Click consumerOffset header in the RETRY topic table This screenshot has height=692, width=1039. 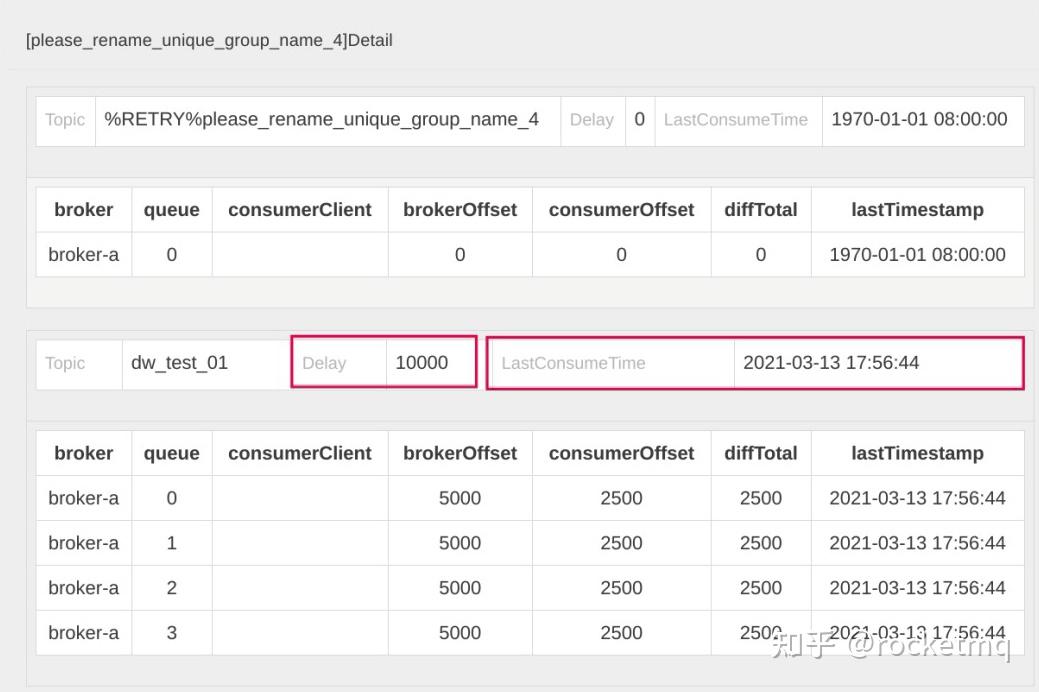[621, 210]
